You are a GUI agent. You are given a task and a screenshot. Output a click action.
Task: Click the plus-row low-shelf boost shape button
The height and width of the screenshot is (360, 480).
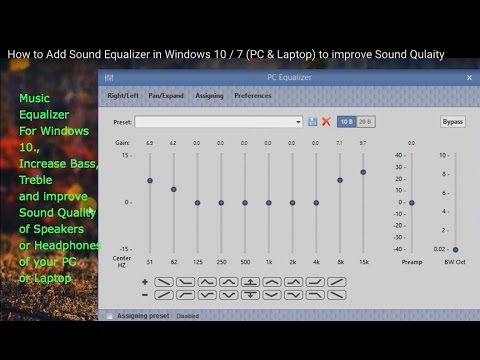tap(185, 282)
